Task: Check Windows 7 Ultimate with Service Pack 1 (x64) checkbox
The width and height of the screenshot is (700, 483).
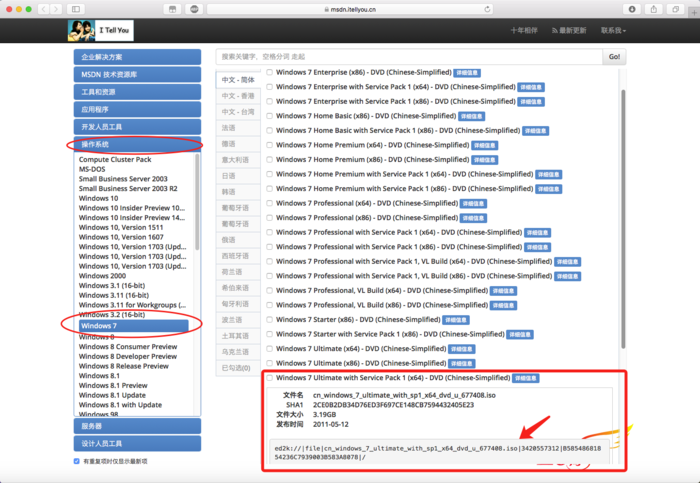Action: [269, 378]
